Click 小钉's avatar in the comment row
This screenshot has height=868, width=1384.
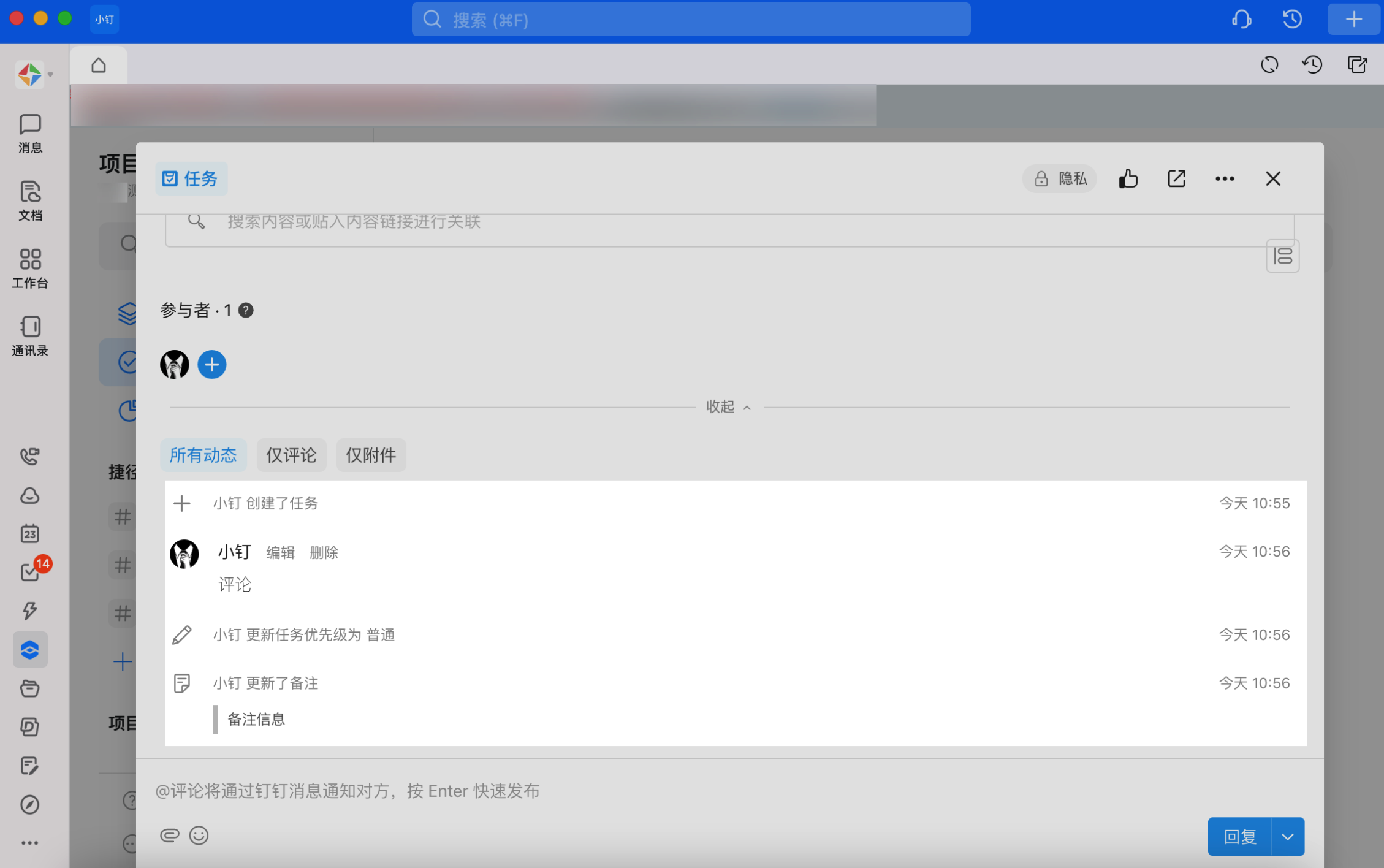184,554
